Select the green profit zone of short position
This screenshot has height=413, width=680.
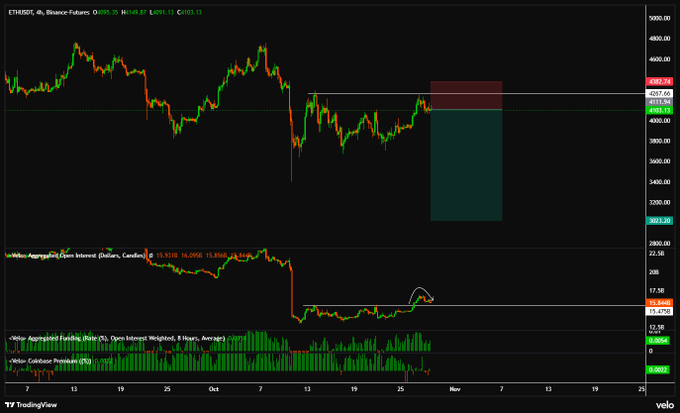pyautogui.click(x=466, y=165)
